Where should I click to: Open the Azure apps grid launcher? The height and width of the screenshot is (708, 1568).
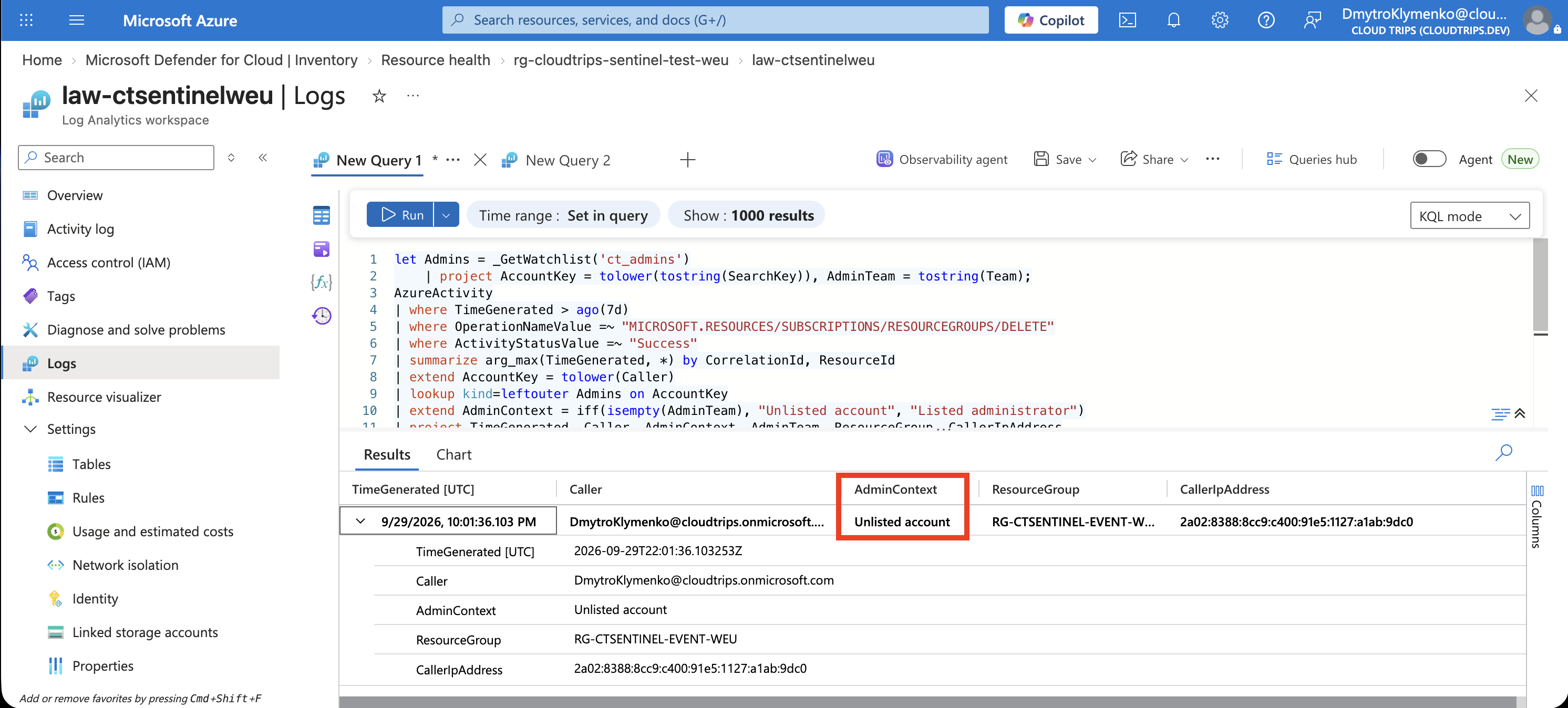tap(26, 20)
